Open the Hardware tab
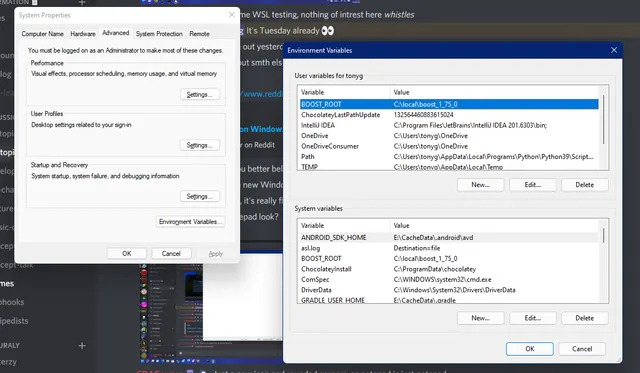This screenshot has height=373, width=640. [x=83, y=34]
